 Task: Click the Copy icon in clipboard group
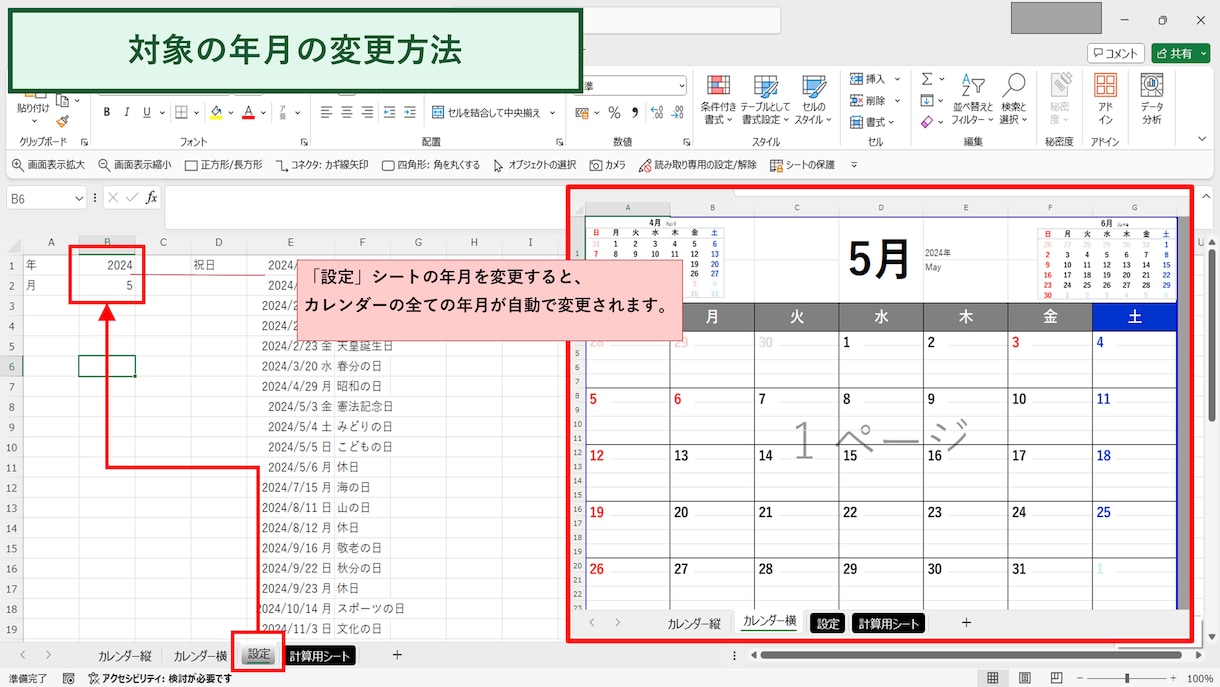pos(62,100)
